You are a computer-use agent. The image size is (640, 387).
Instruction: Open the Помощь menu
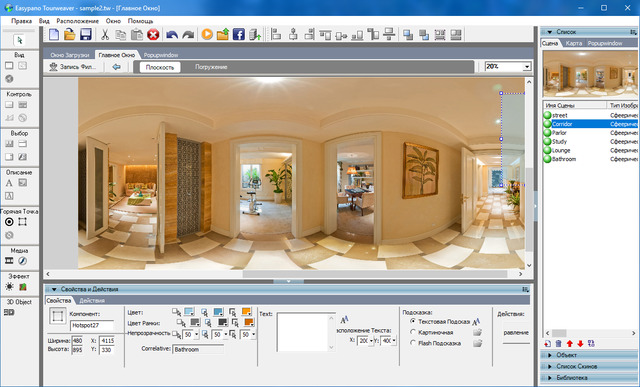pyautogui.click(x=140, y=21)
